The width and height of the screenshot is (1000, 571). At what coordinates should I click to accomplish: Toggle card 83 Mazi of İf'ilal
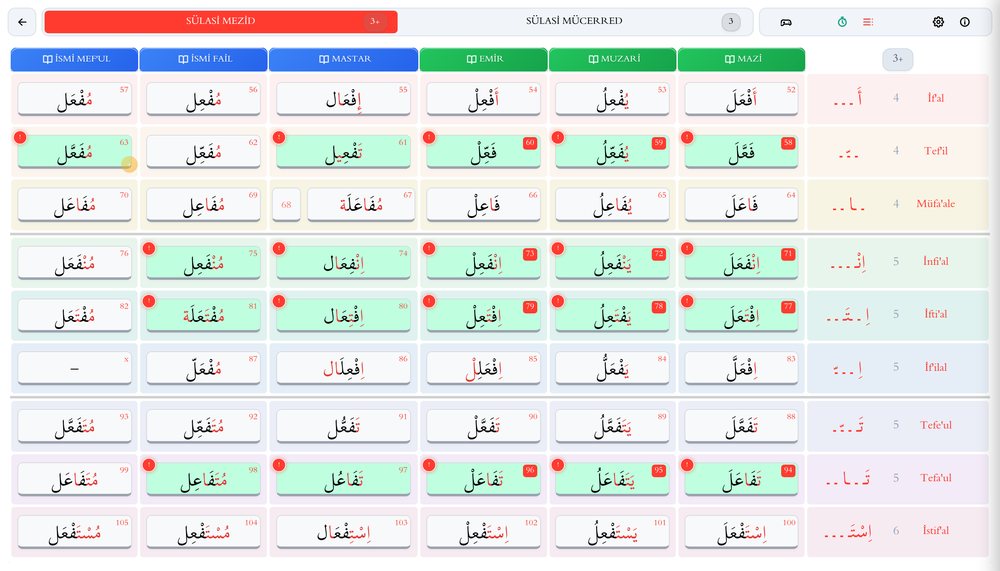(x=741, y=369)
